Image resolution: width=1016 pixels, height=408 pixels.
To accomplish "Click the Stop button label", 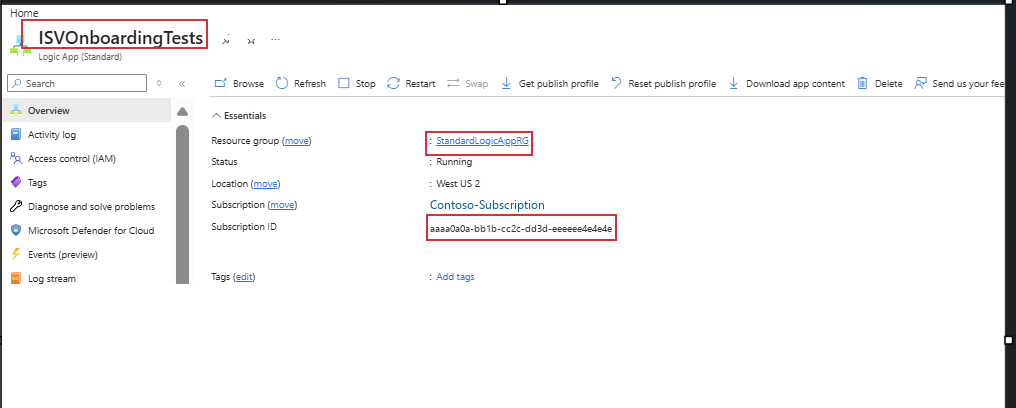I will click(365, 84).
